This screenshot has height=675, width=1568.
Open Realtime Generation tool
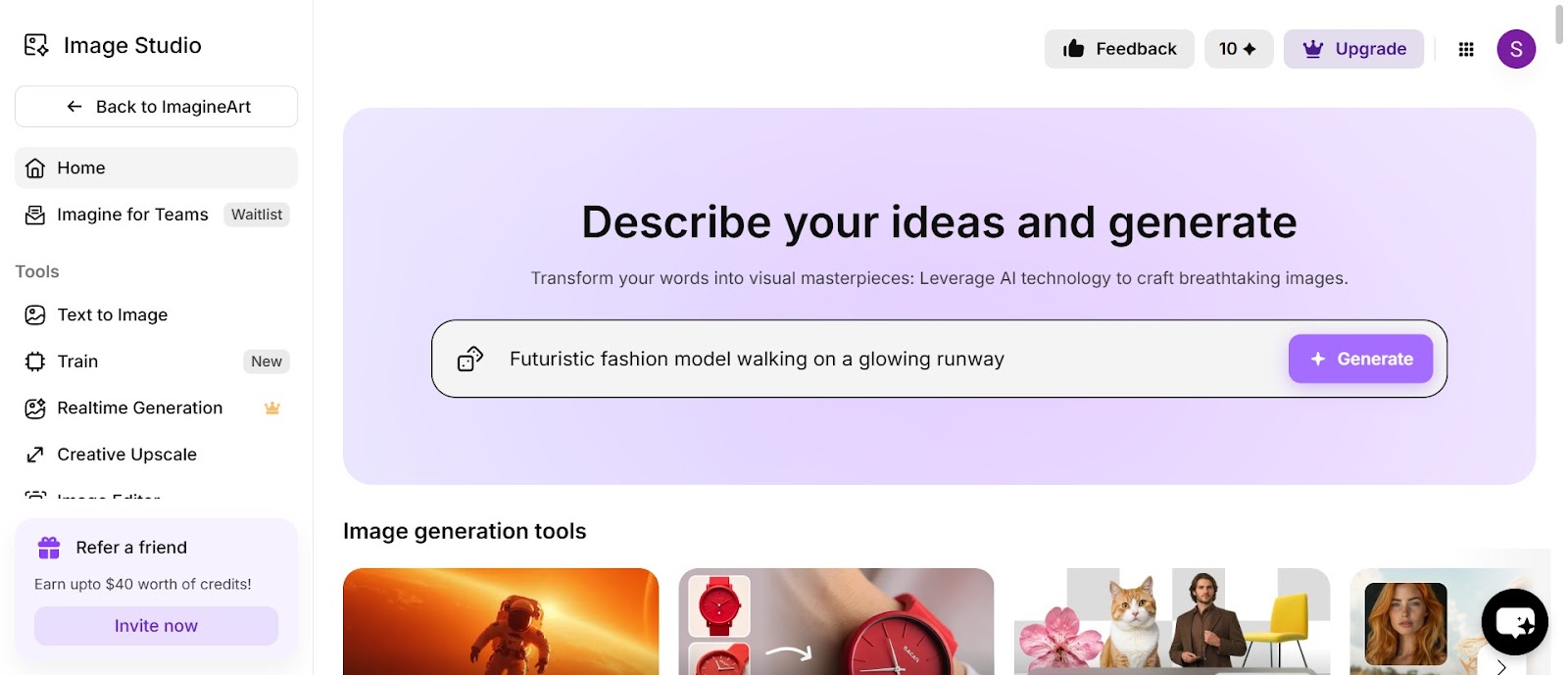pos(156,408)
